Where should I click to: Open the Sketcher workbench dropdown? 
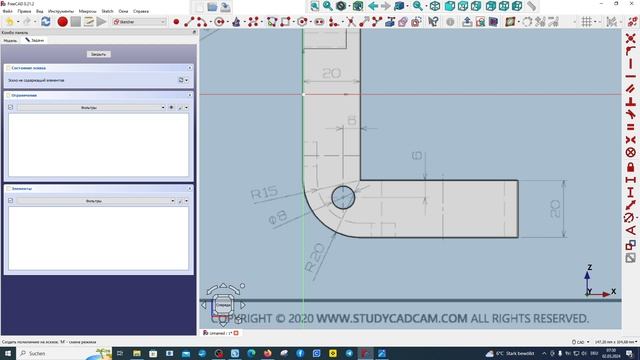(x=140, y=22)
